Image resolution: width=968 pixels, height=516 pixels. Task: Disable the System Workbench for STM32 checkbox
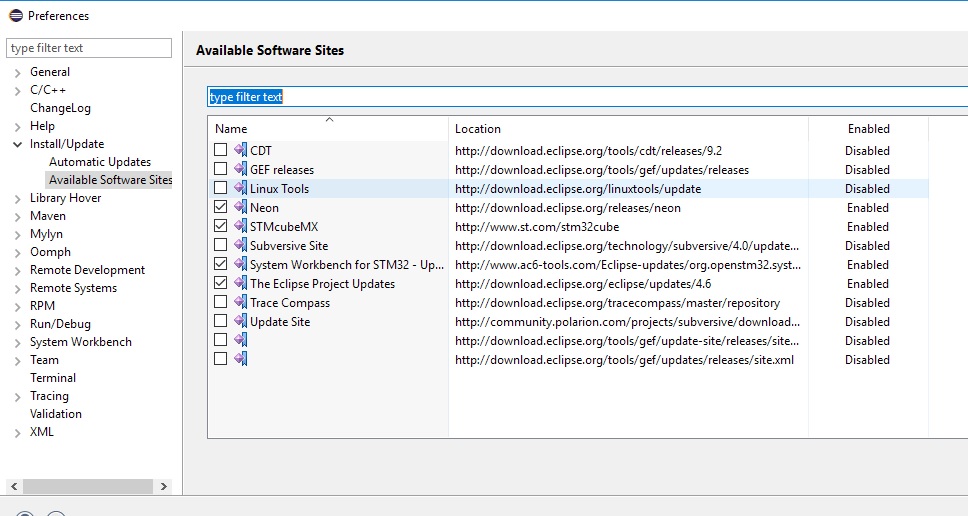pyautogui.click(x=221, y=265)
